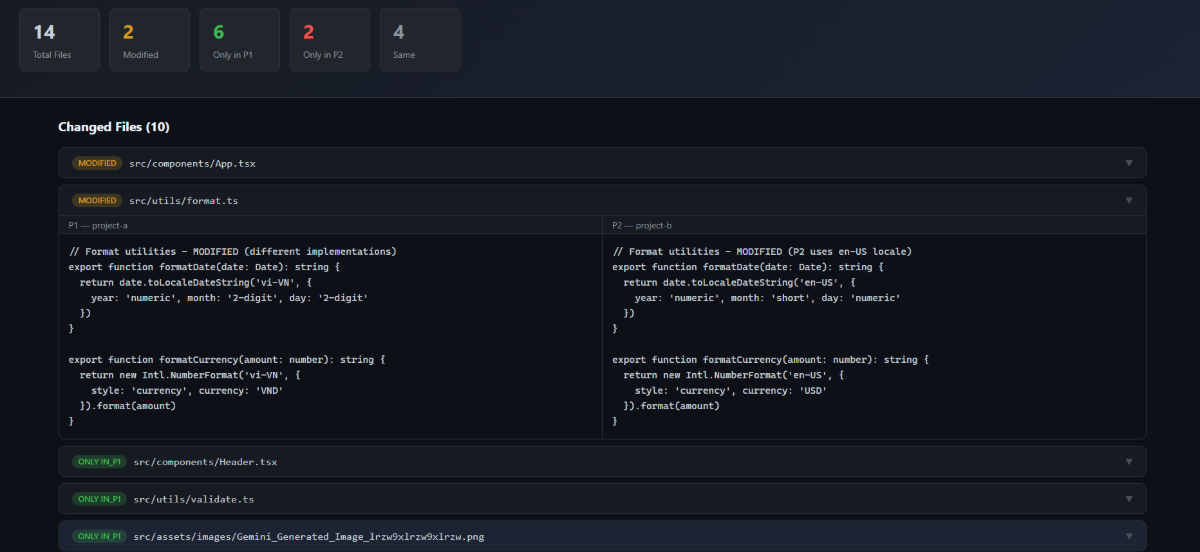Image resolution: width=1200 pixels, height=552 pixels.
Task: Click the 'Changed Files (10)' heading
Action: tap(114, 127)
